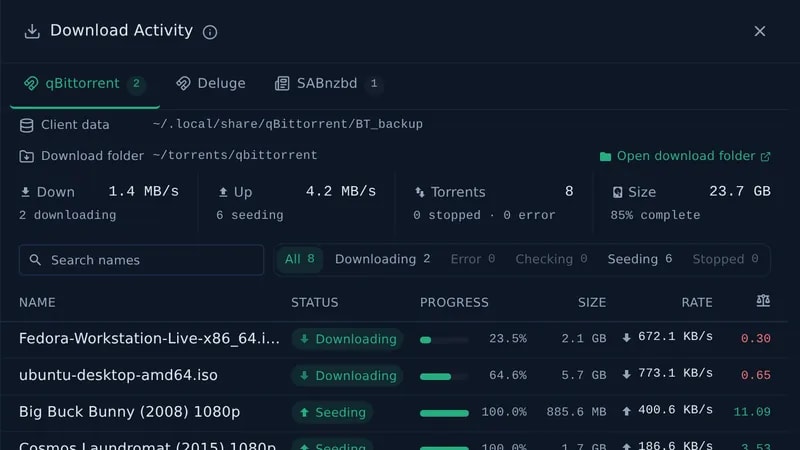The width and height of the screenshot is (800, 450).
Task: Switch to the qBittorrent tab
Action: pyautogui.click(x=85, y=84)
